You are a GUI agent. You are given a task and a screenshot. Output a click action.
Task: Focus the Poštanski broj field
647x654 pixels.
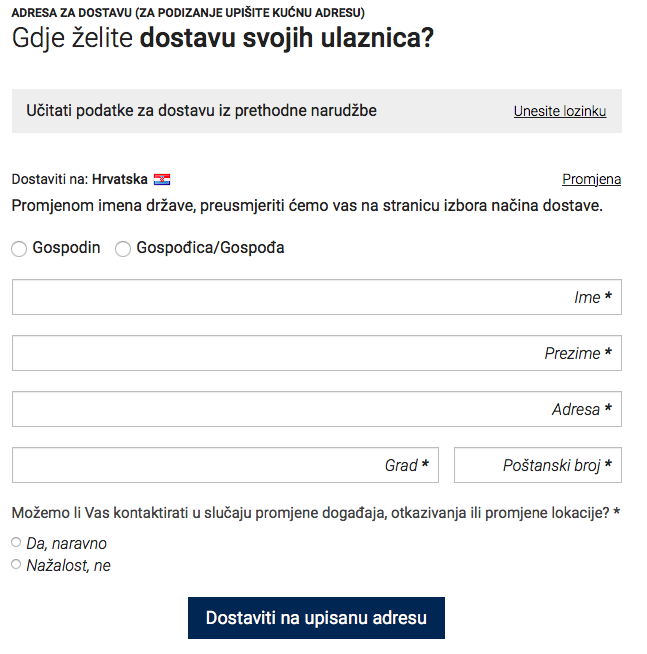[x=537, y=465]
